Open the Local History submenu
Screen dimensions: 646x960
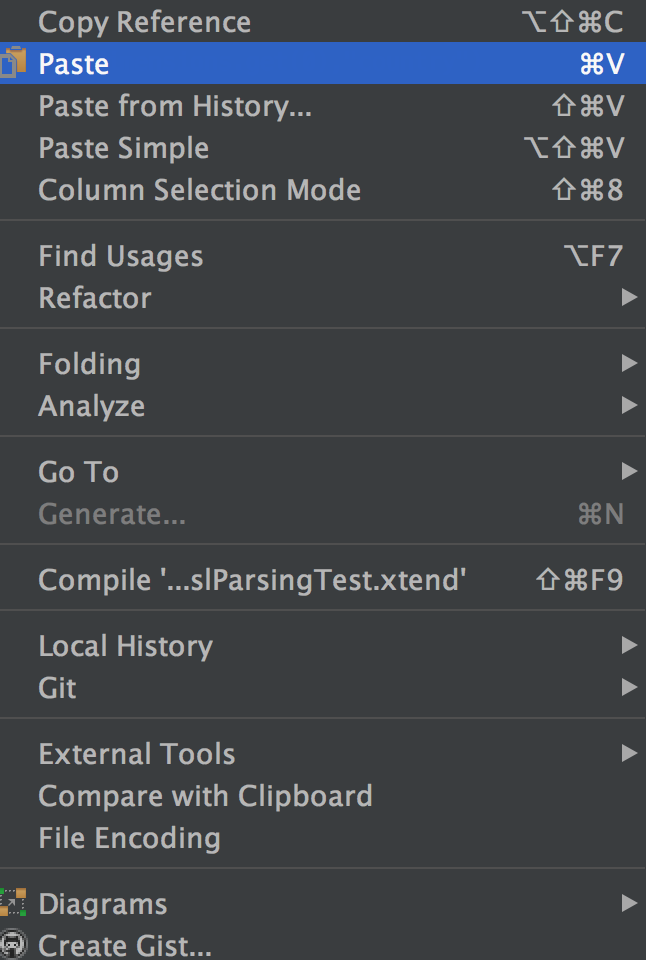(323, 645)
